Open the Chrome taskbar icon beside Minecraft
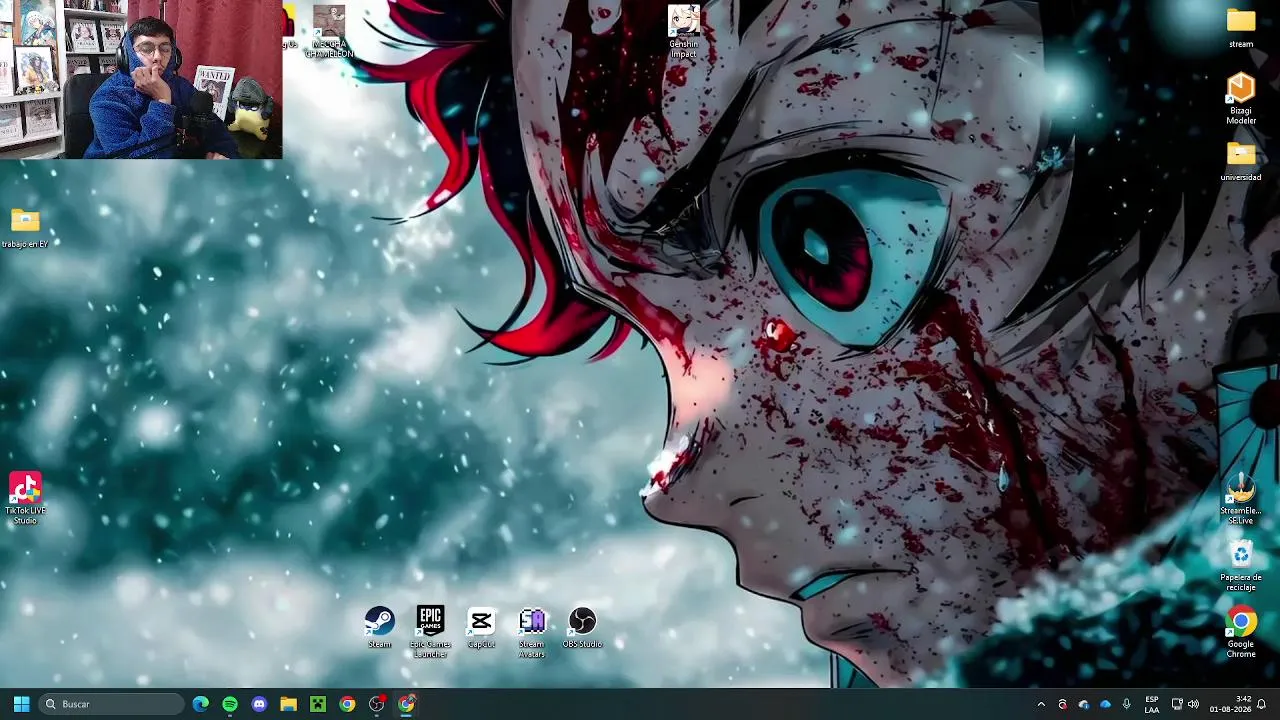The image size is (1280, 720). pos(347,704)
